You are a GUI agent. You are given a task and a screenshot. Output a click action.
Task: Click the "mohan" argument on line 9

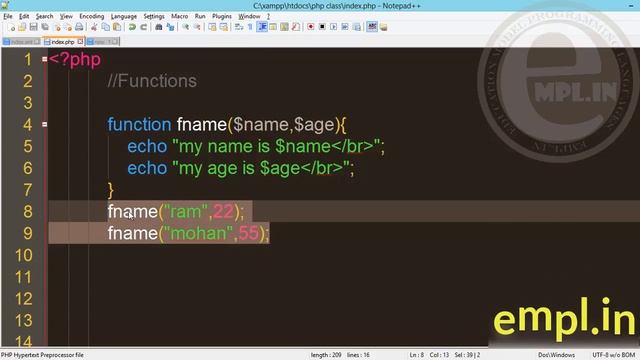pyautogui.click(x=198, y=233)
